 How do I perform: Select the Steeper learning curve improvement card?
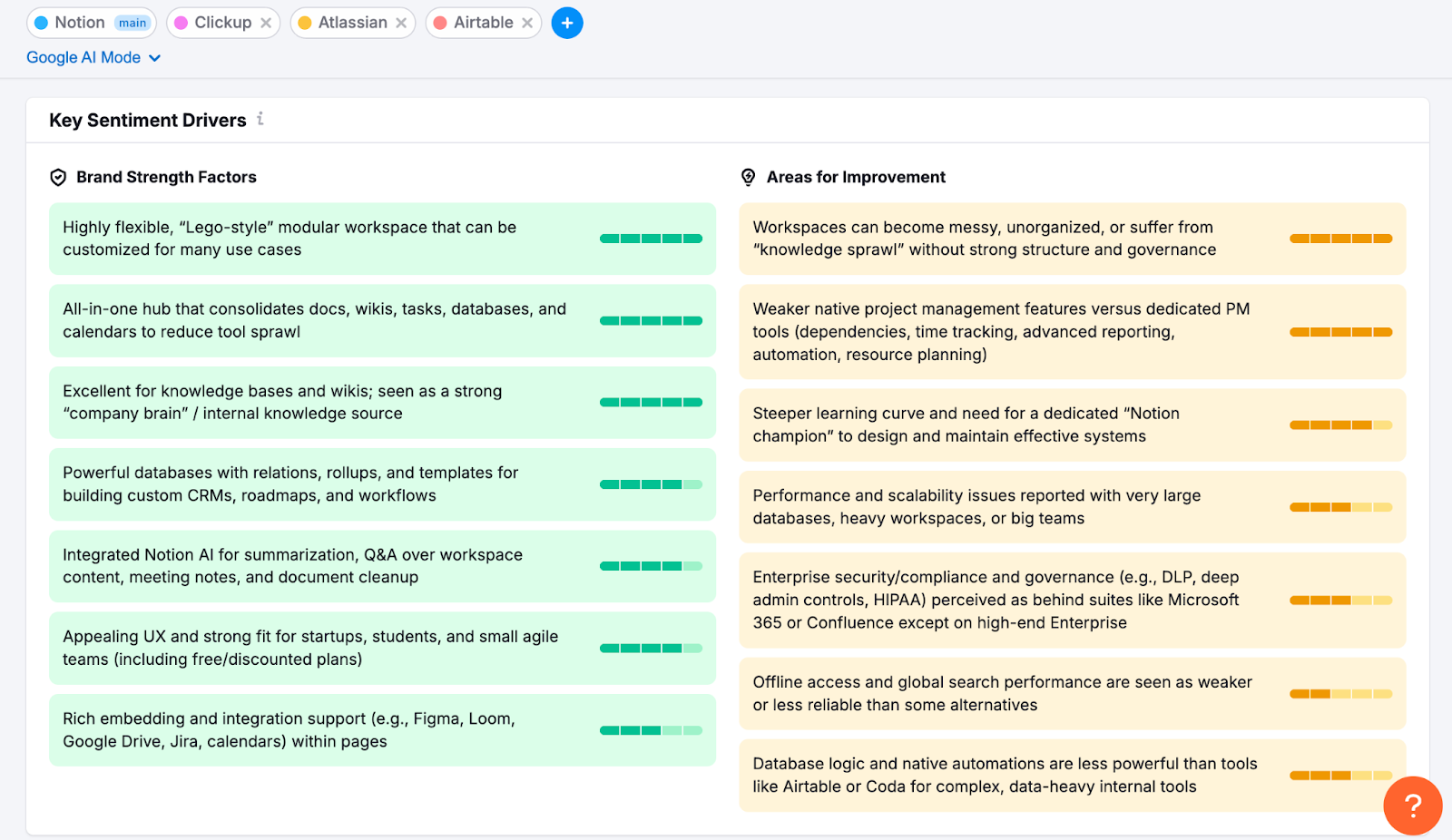1071,425
